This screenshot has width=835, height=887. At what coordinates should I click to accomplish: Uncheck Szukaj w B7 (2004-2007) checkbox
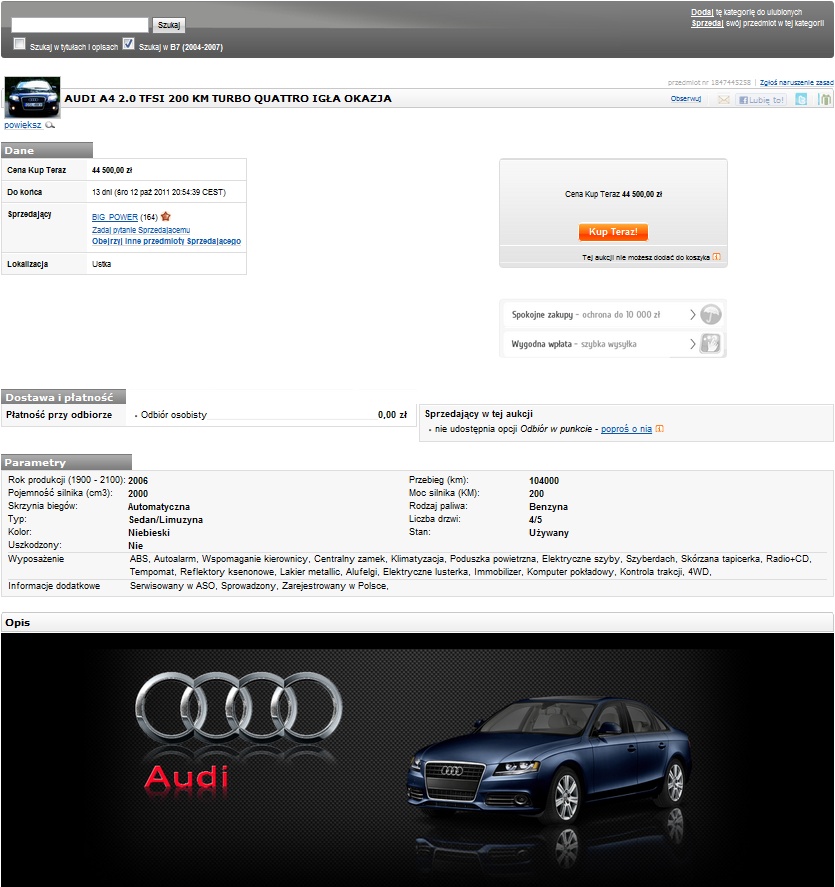pyautogui.click(x=128, y=44)
